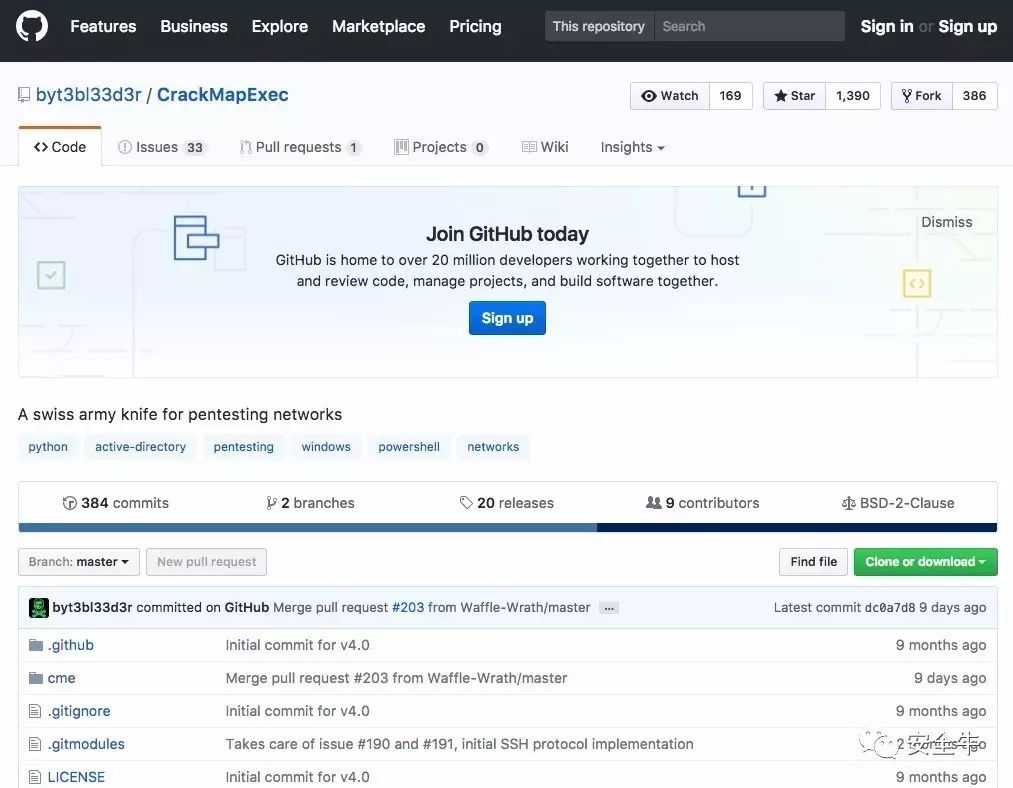This screenshot has width=1013, height=788.
Task: Click the Fork button
Action: (922, 96)
